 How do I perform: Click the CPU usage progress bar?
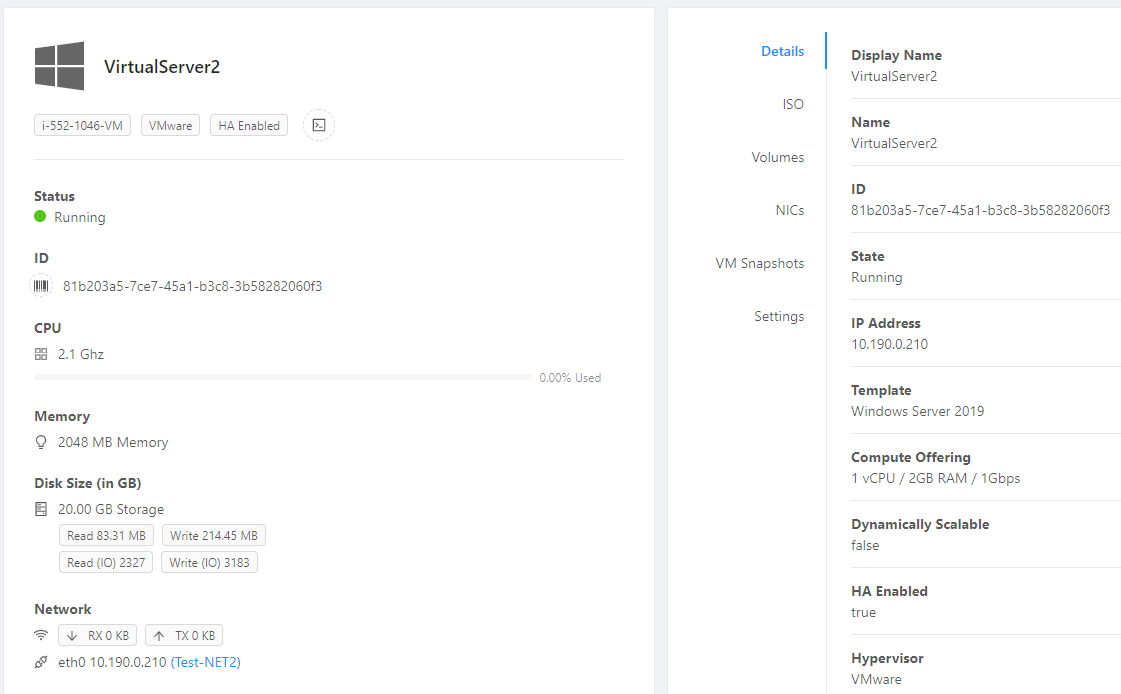[x=283, y=377]
